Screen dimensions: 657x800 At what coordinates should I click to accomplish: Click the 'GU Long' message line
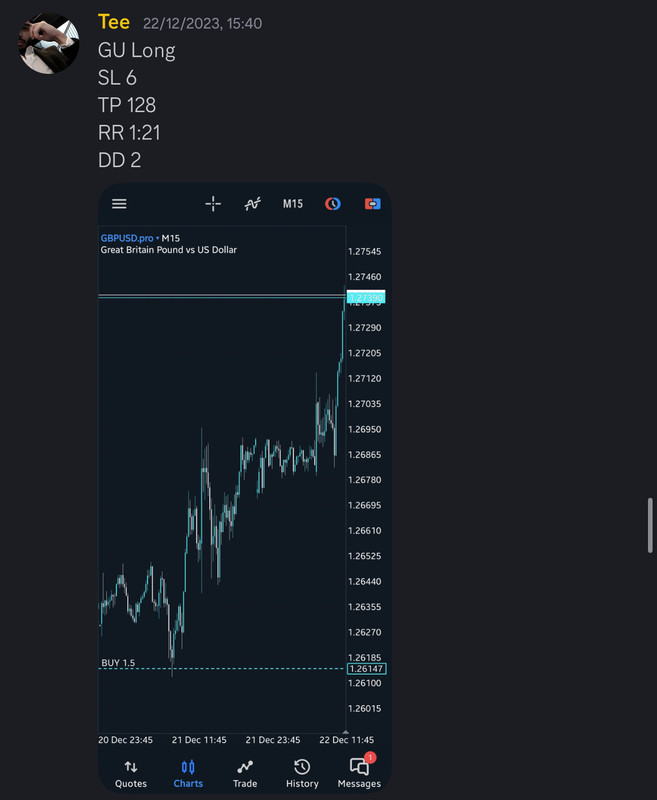[x=137, y=51]
